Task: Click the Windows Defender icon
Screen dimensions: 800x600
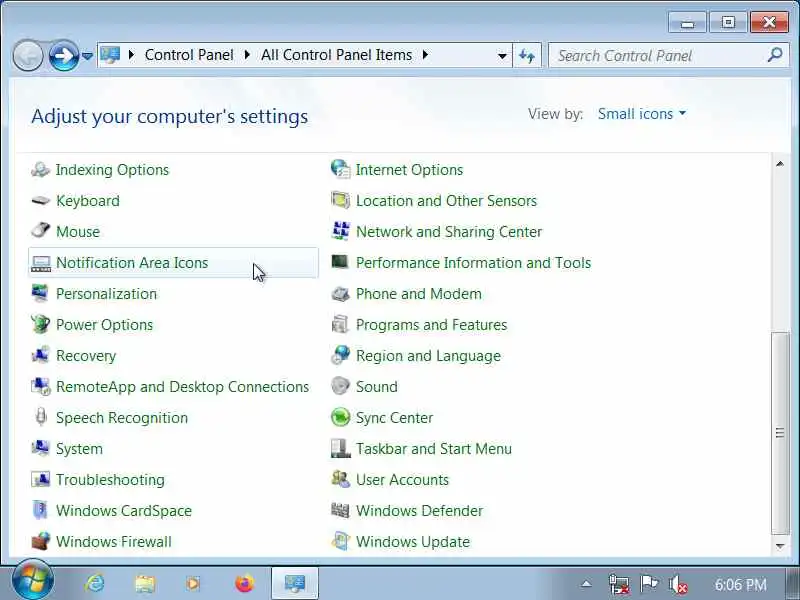Action: pos(340,510)
